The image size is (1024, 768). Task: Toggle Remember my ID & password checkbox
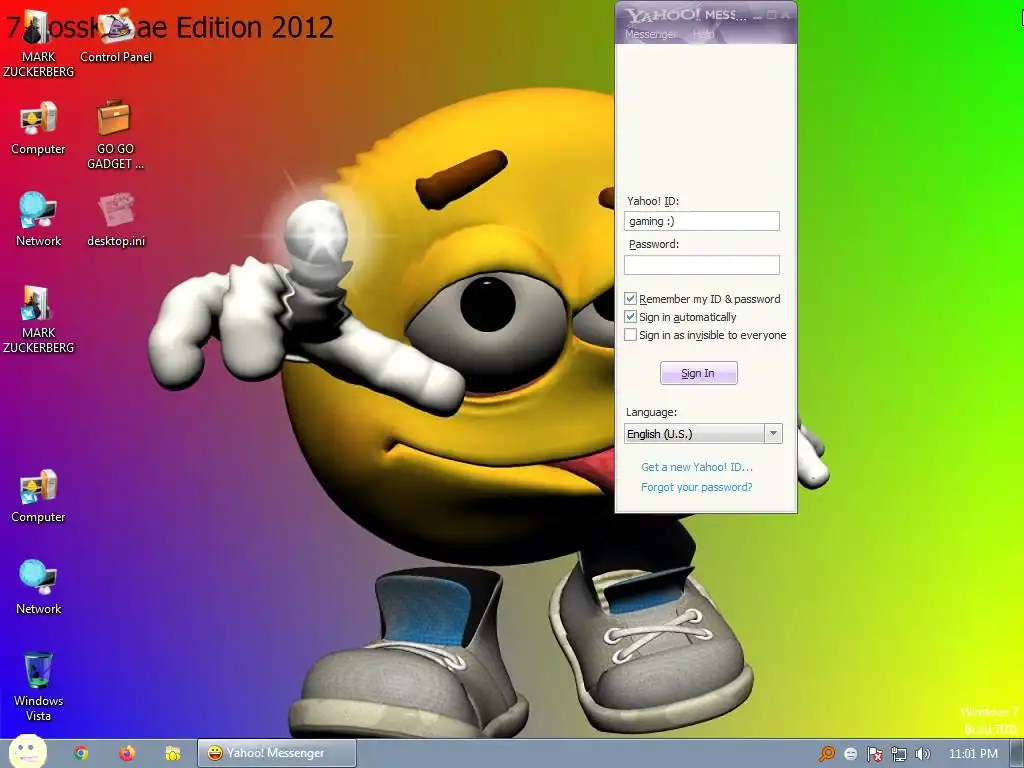pyautogui.click(x=630, y=298)
